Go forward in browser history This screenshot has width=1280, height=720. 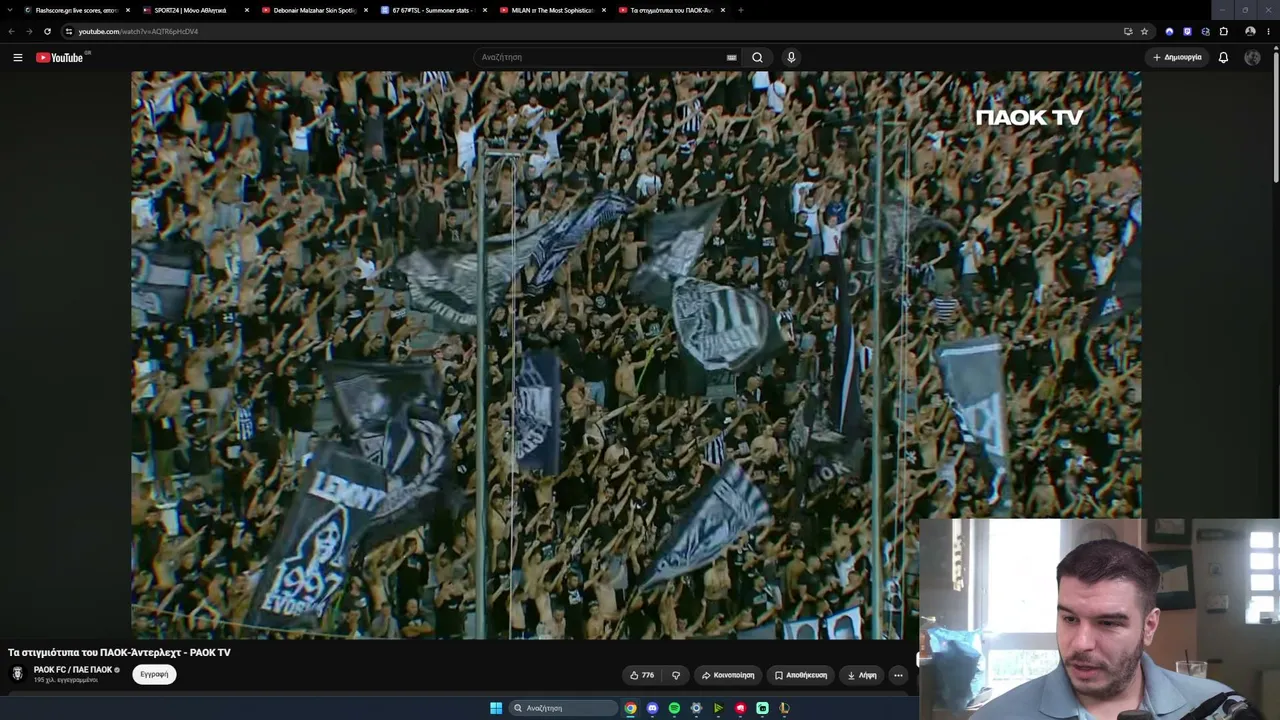(29, 31)
